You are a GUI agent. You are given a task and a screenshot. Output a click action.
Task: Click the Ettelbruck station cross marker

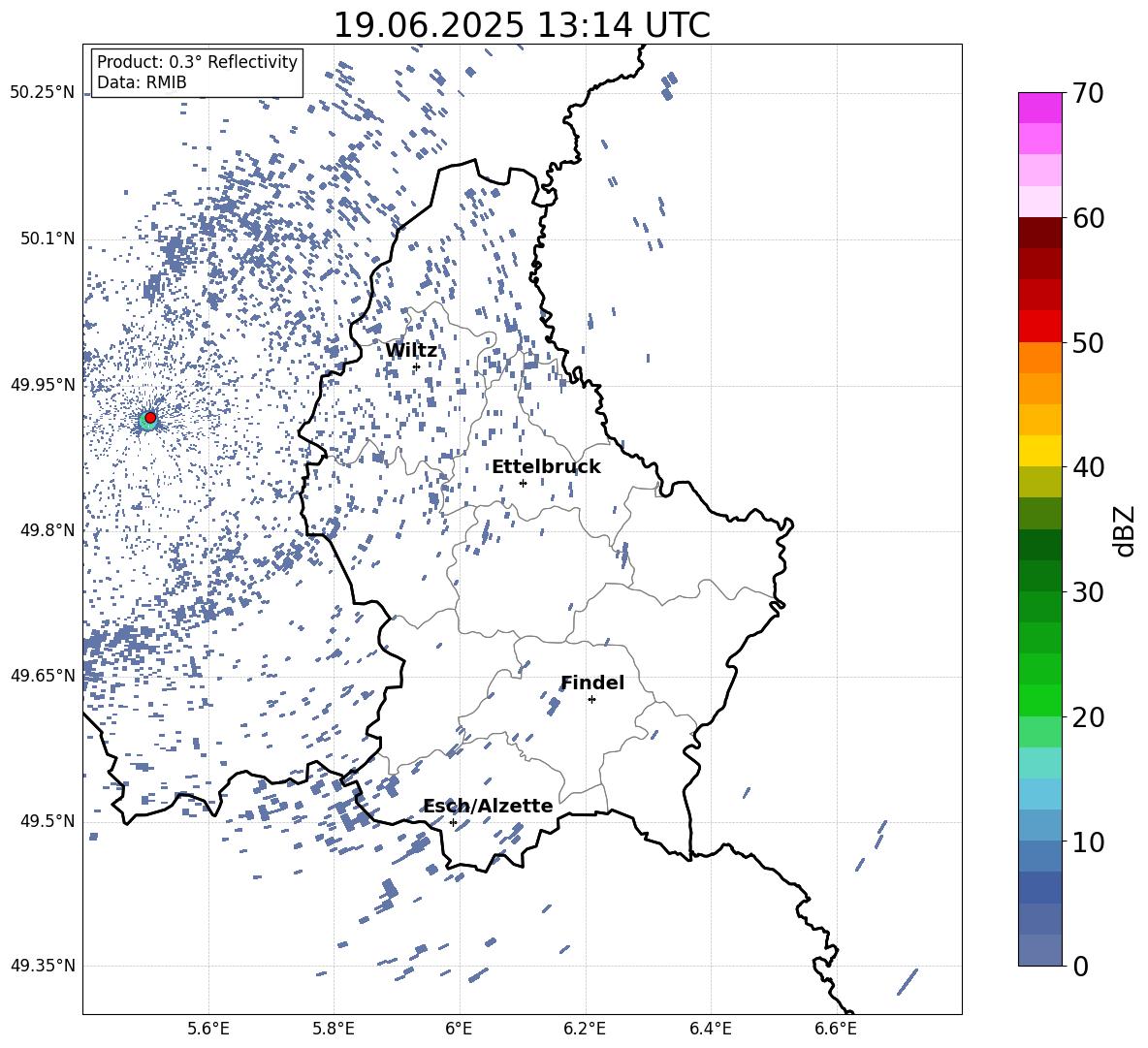point(523,483)
